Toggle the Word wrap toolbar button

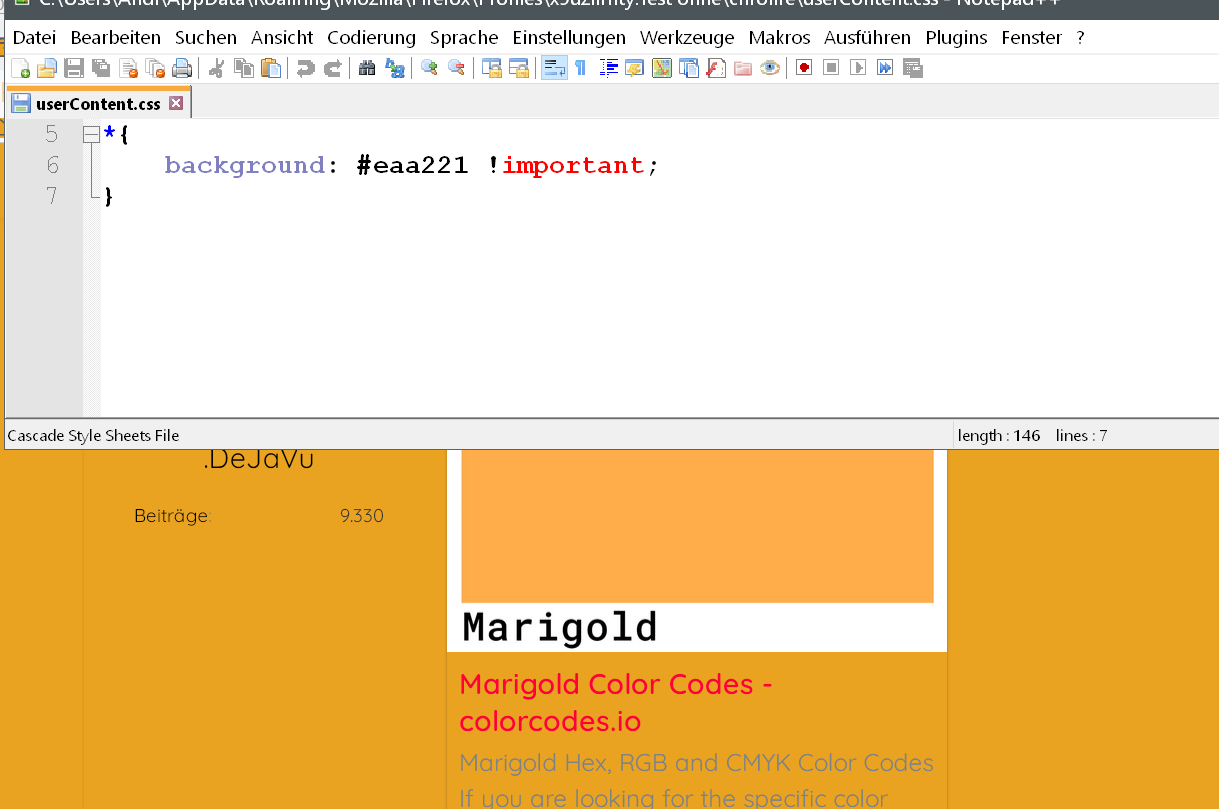(x=554, y=68)
